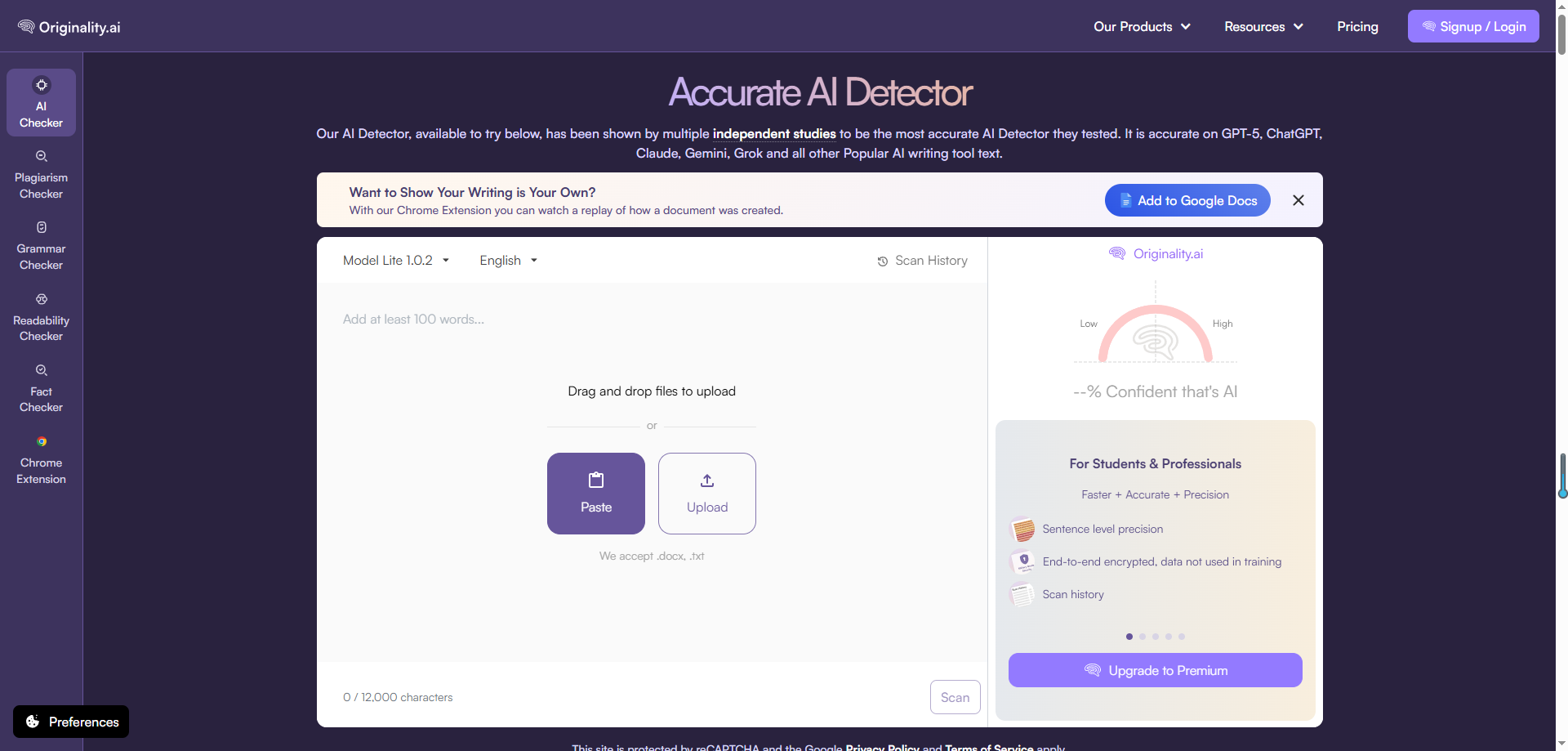Click the Originality.ai brain icon in results panel

(x=1117, y=253)
